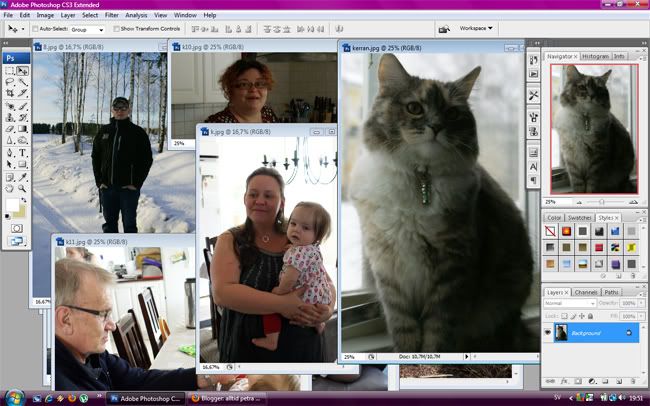
Task: Activate the Hand tool
Action: tap(10, 186)
